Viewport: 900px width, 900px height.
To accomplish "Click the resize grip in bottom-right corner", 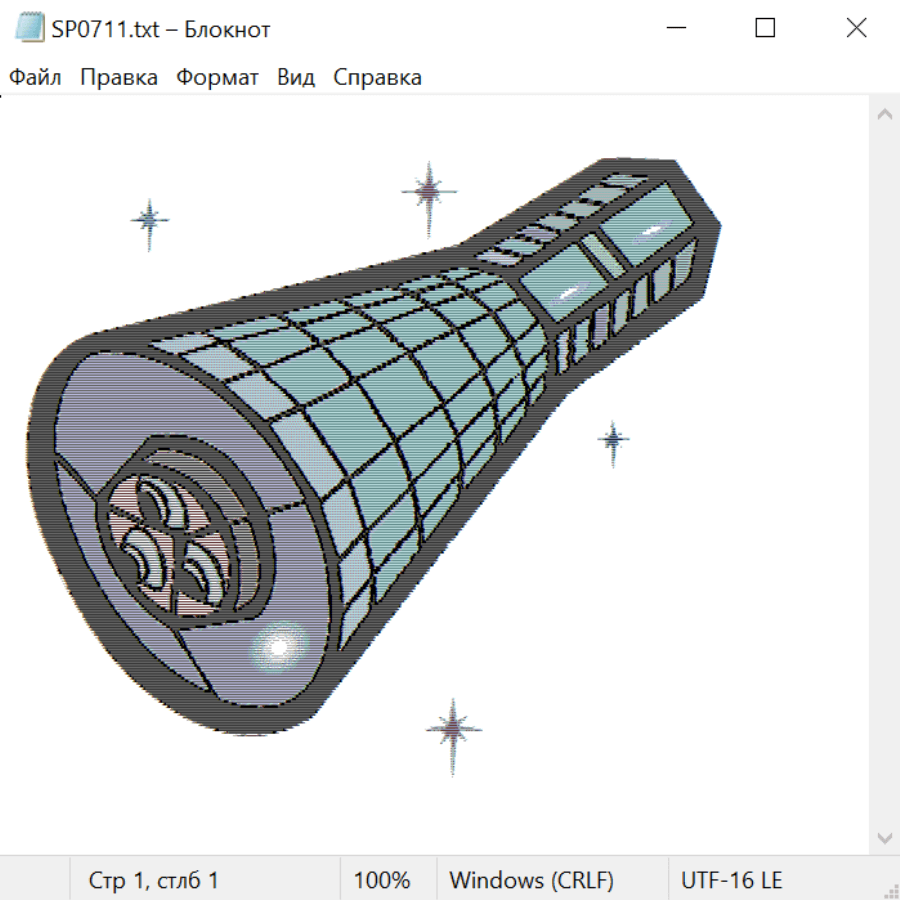I will [890, 890].
